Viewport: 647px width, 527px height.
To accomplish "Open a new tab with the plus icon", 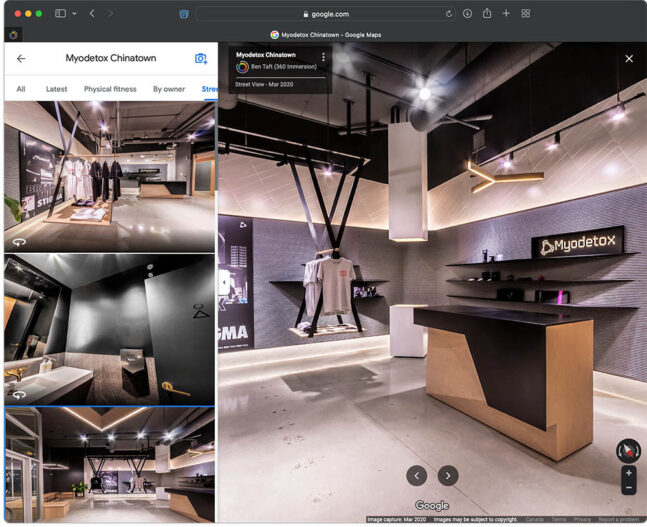I will pyautogui.click(x=506, y=14).
